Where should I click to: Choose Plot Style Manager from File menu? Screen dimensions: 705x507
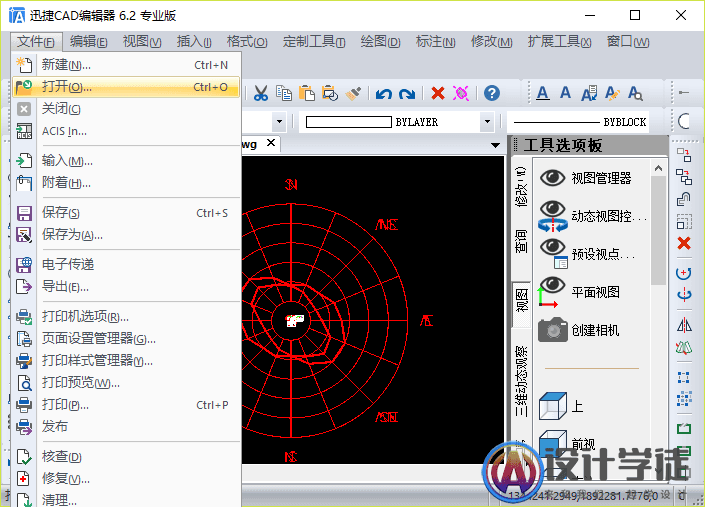coord(126,360)
